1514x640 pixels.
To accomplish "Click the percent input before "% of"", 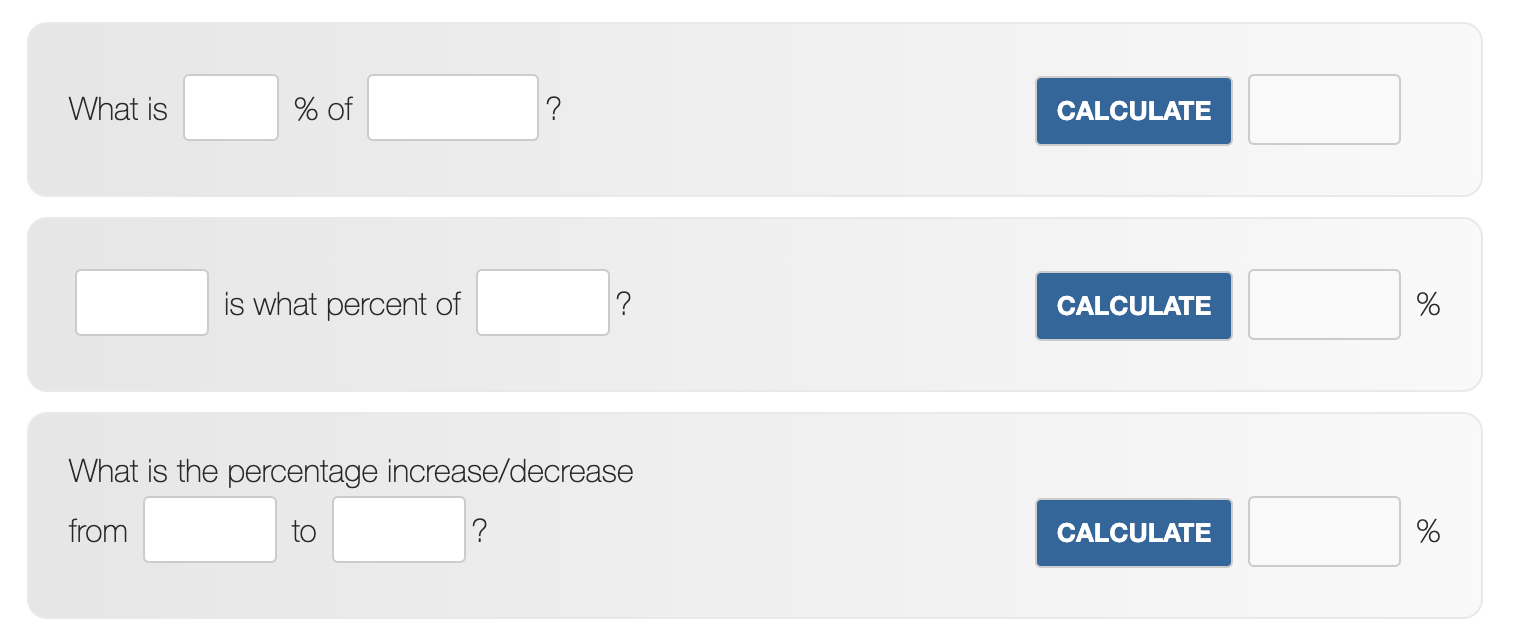I will (231, 108).
